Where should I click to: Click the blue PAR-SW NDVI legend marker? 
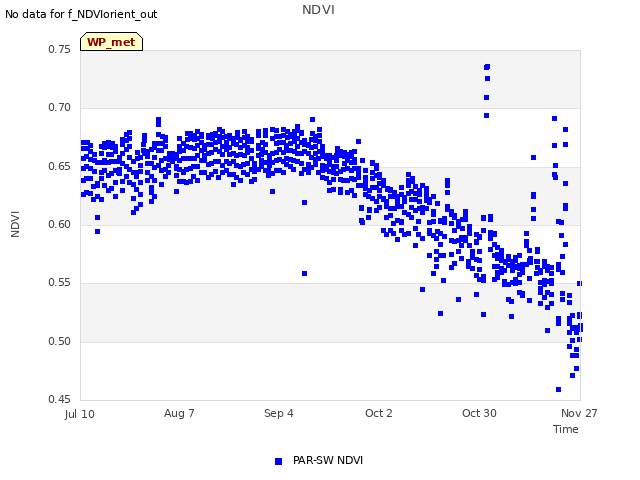tap(278, 461)
